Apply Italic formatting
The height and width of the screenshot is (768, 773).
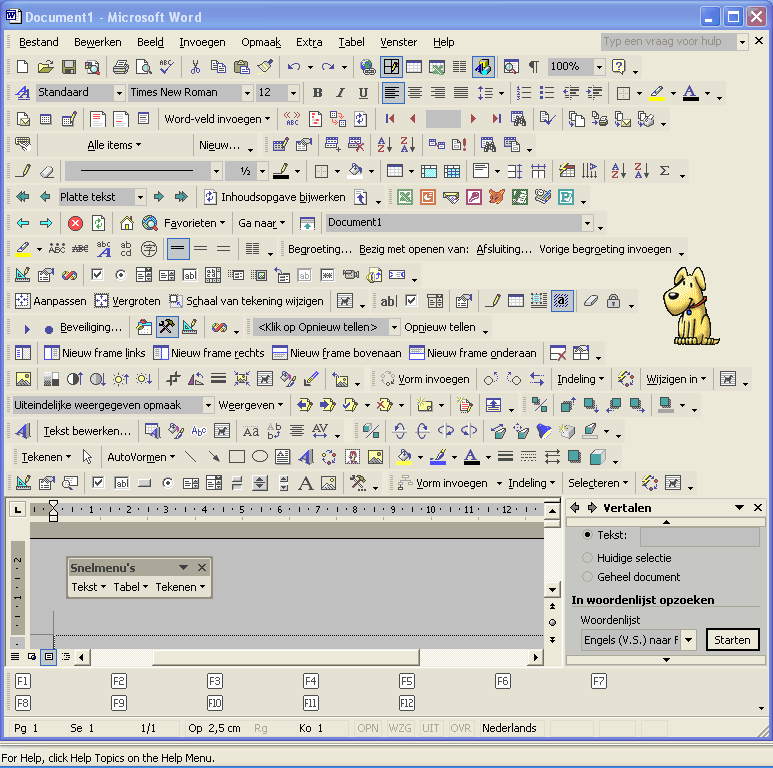340,93
